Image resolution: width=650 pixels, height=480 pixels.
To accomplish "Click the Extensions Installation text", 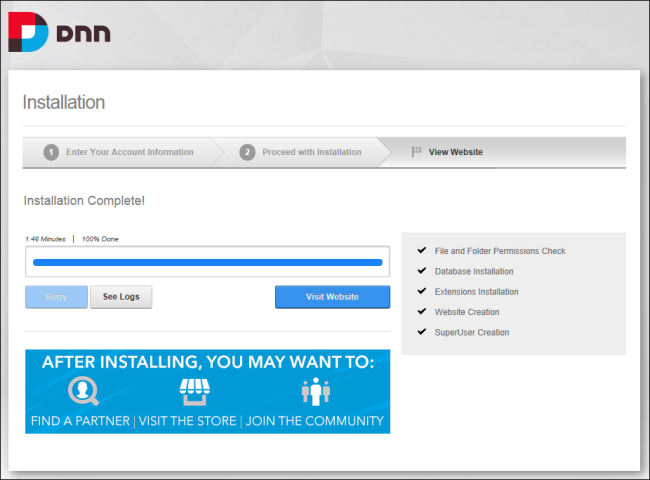I will [x=476, y=291].
